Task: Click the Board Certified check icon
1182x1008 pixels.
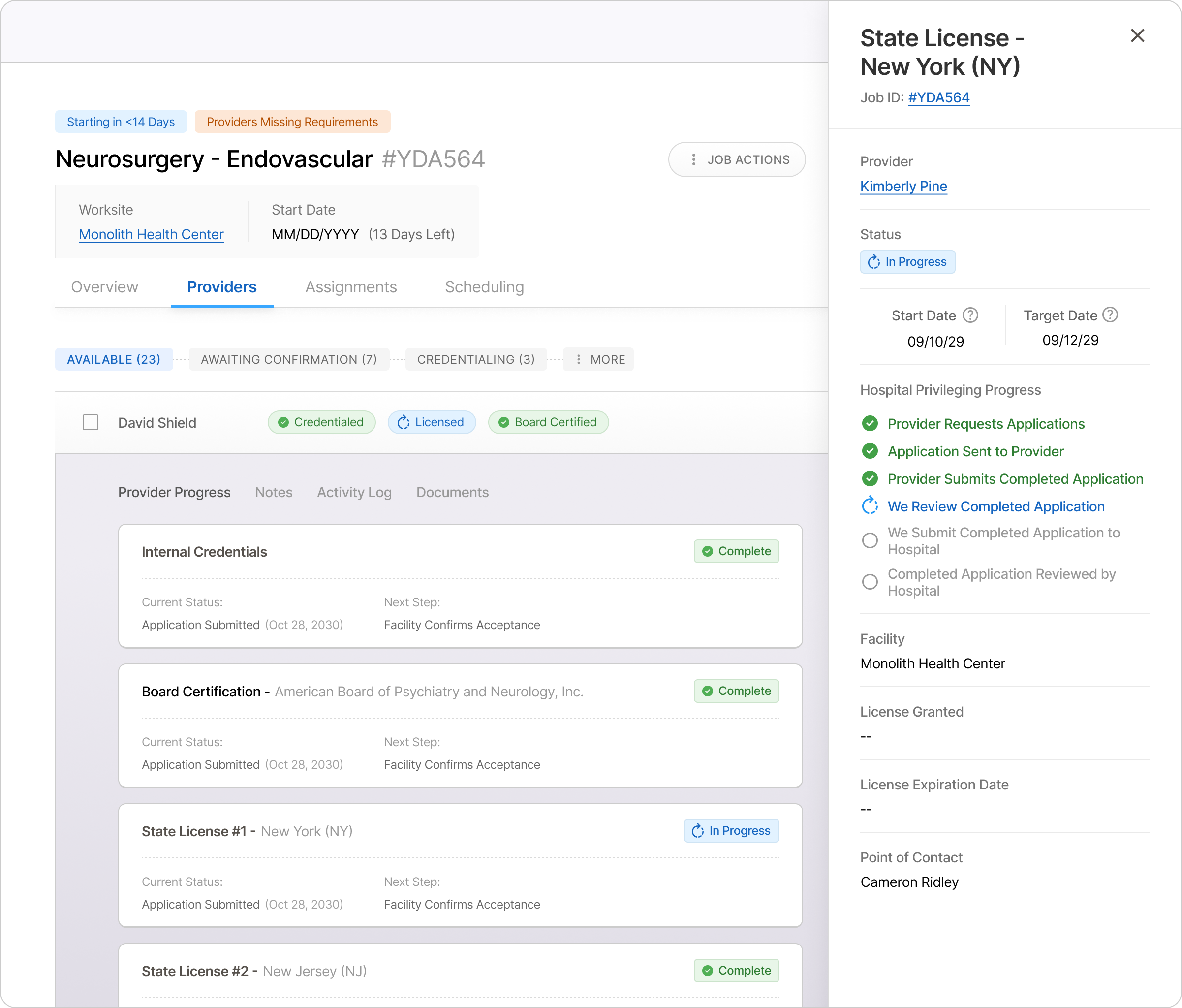Action: [503, 422]
